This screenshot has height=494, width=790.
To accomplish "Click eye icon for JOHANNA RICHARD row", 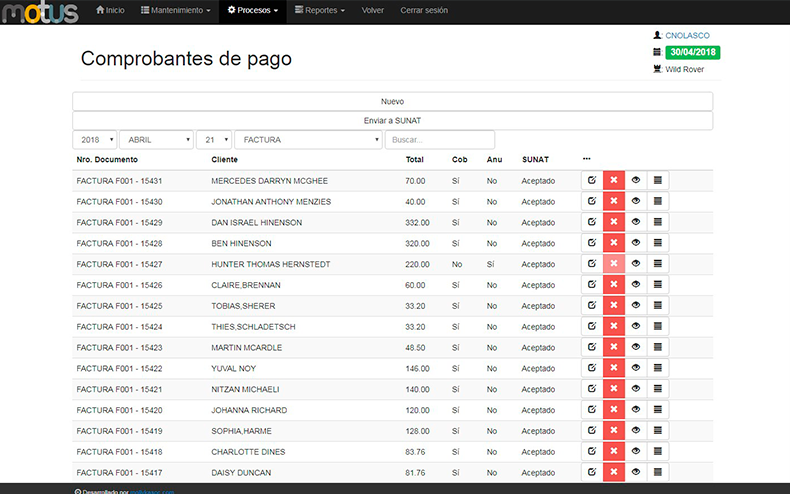I will pyautogui.click(x=636, y=410).
